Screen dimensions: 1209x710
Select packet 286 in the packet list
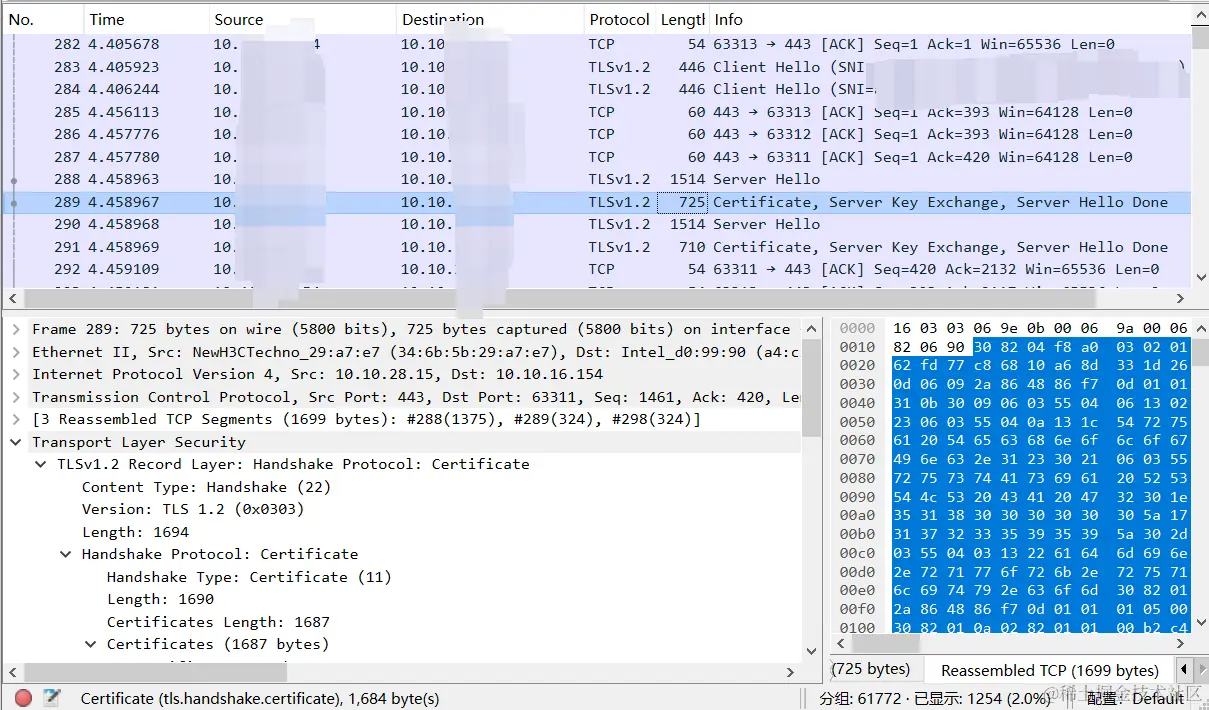[597, 134]
